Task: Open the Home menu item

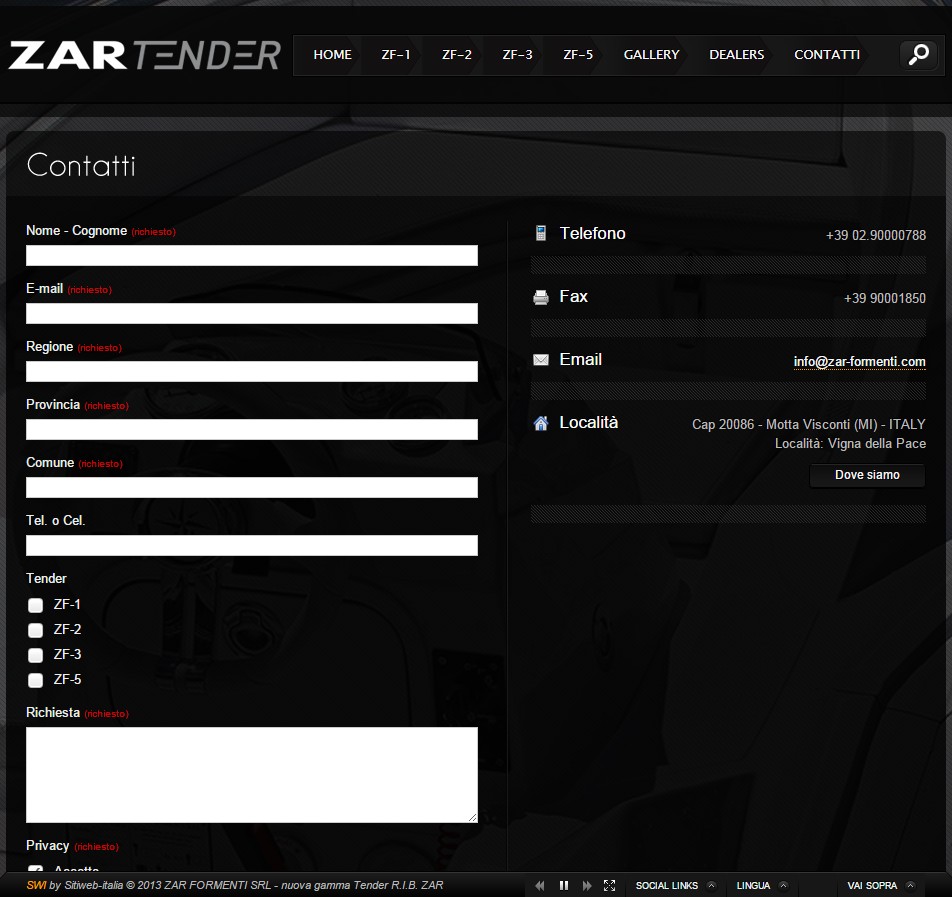Action: pos(332,55)
